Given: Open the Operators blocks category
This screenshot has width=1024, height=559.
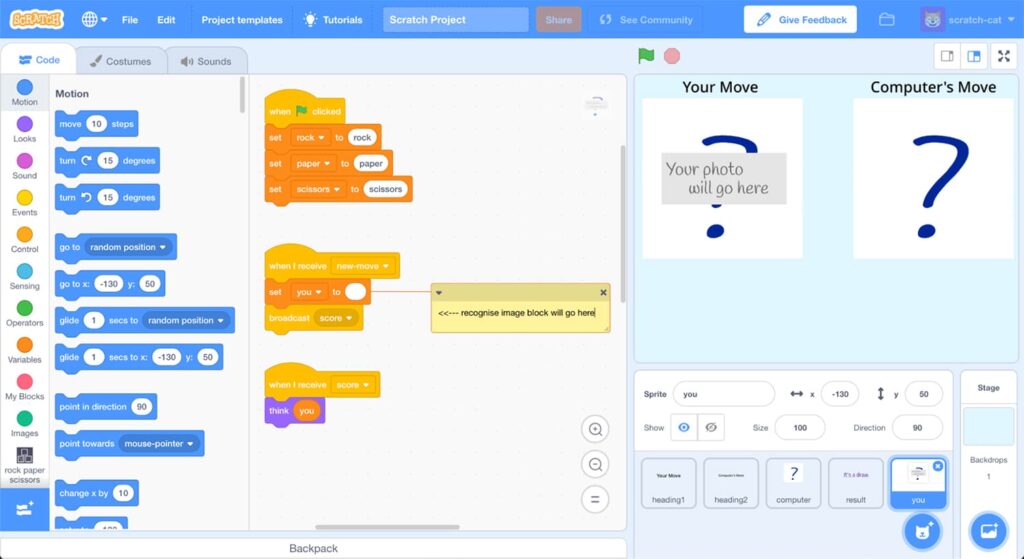Looking at the screenshot, I should tap(24, 313).
